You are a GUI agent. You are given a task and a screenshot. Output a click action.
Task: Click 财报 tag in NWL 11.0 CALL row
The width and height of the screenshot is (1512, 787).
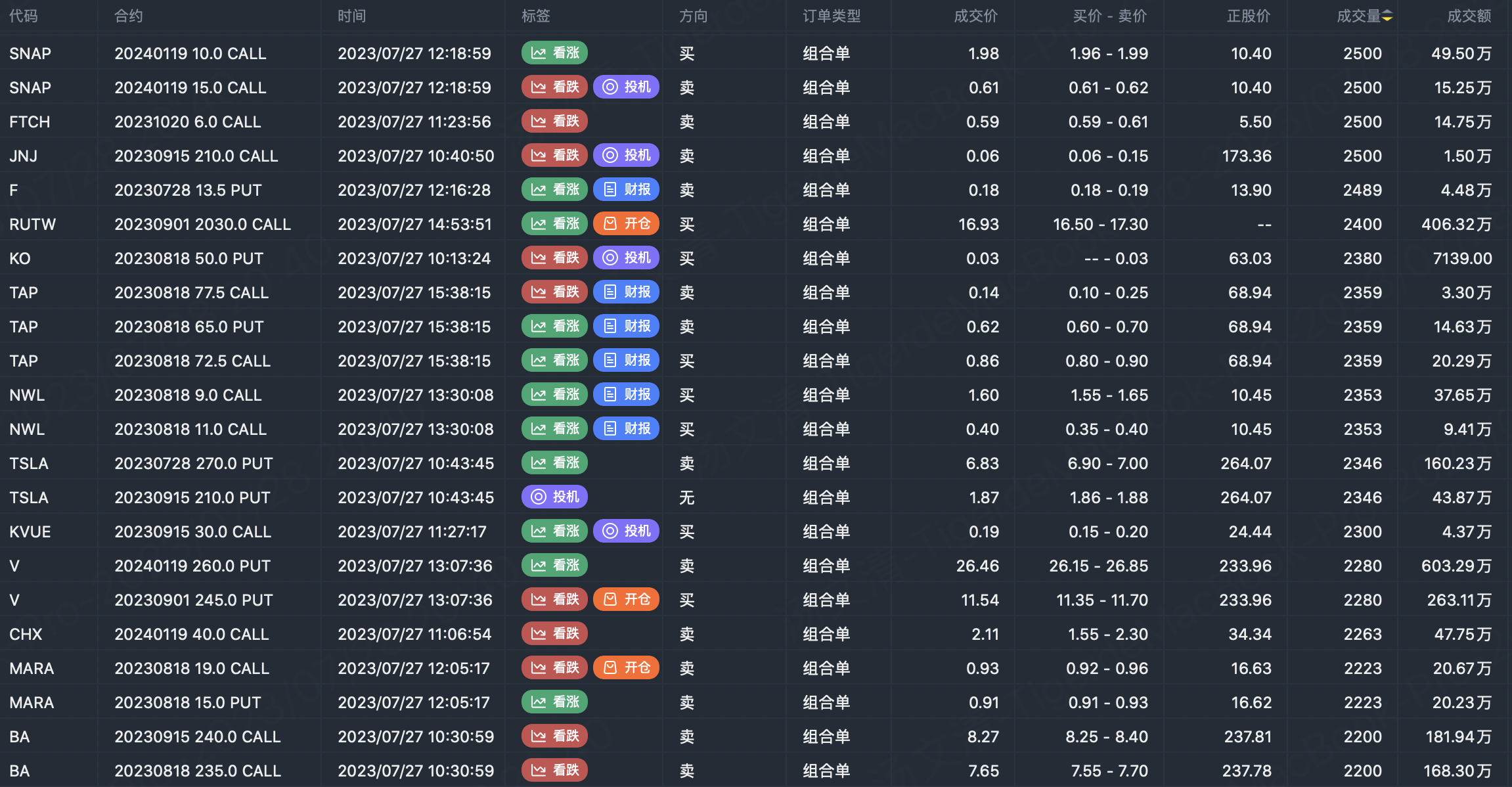pyautogui.click(x=626, y=429)
